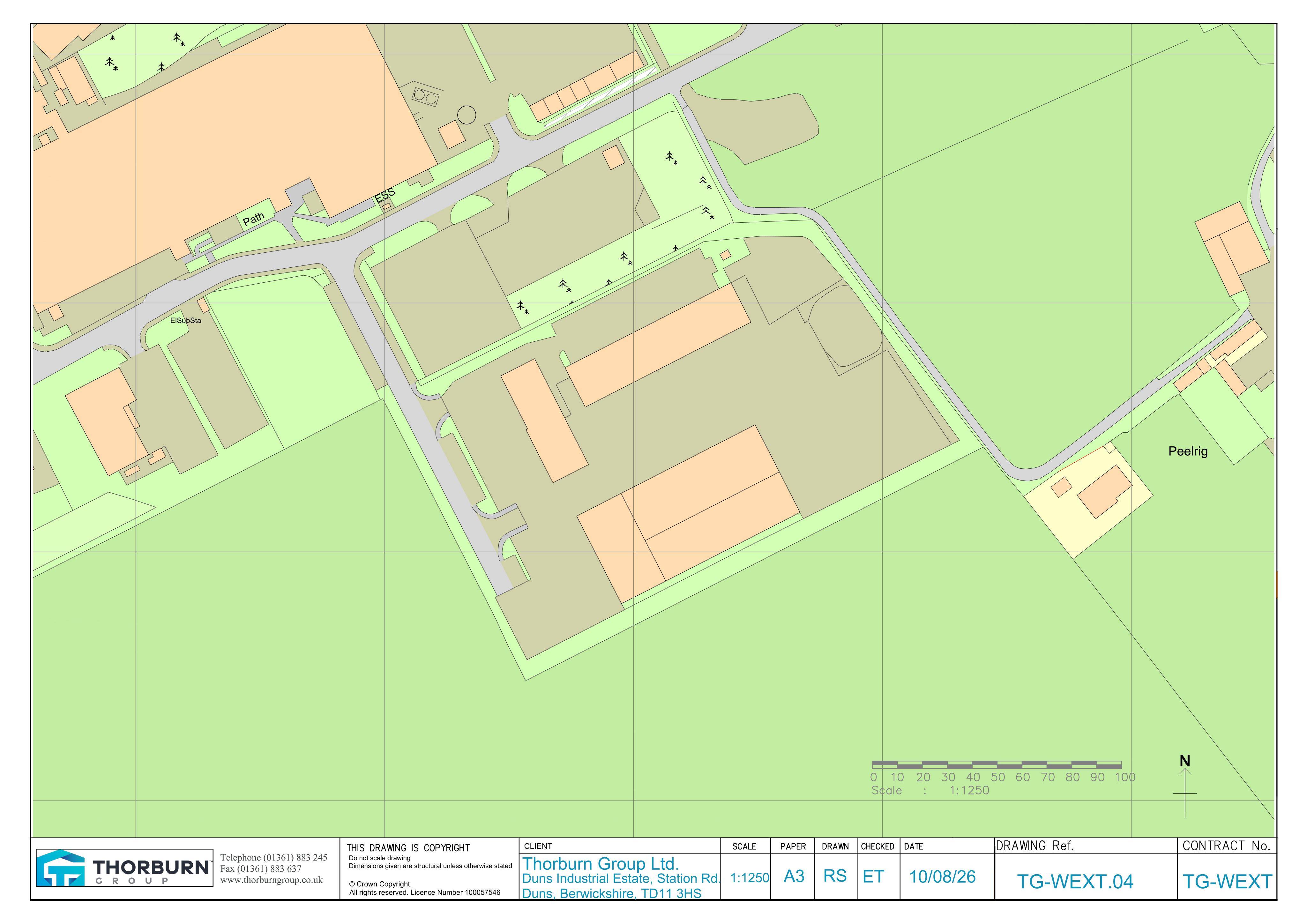The width and height of the screenshot is (1307, 924).
Task: Click the scale bar graphic
Action: (x=997, y=764)
